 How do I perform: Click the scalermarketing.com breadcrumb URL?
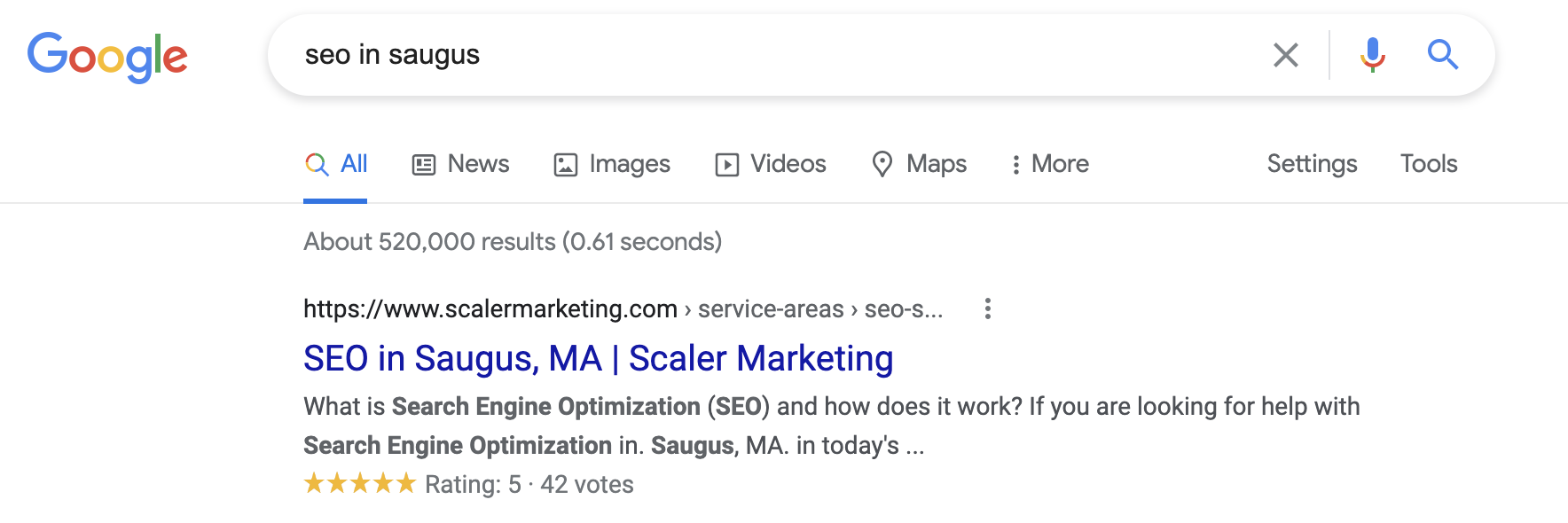(x=489, y=308)
